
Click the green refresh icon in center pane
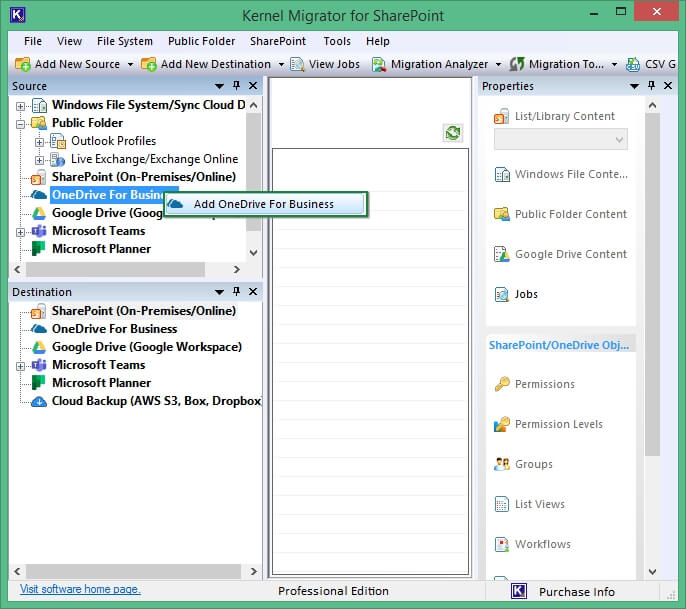pyautogui.click(x=453, y=133)
